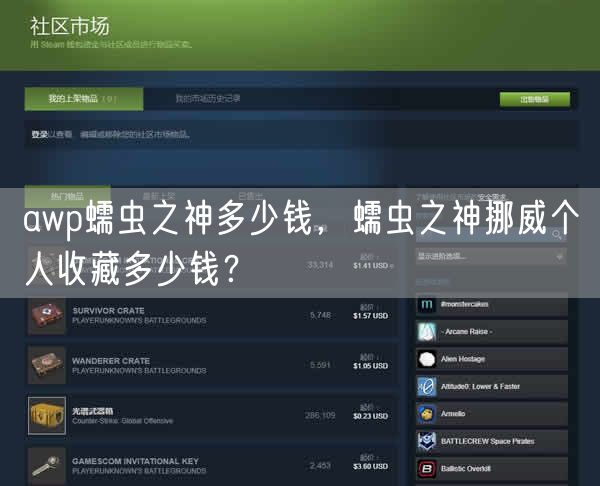Switch to 我的上架物品 tab
The width and height of the screenshot is (600, 486).
point(84,99)
